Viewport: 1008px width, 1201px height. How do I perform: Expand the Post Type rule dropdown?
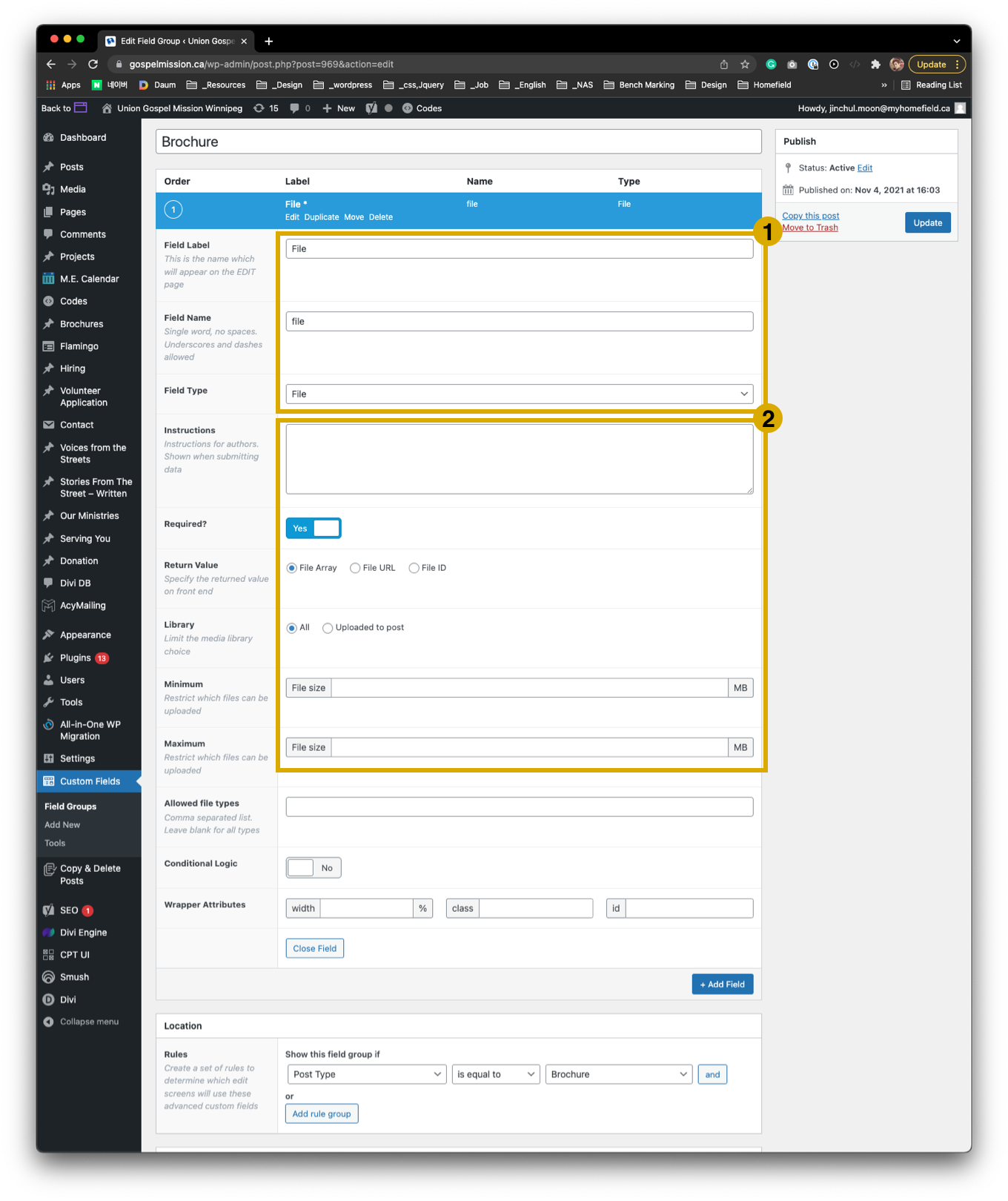click(x=366, y=1074)
